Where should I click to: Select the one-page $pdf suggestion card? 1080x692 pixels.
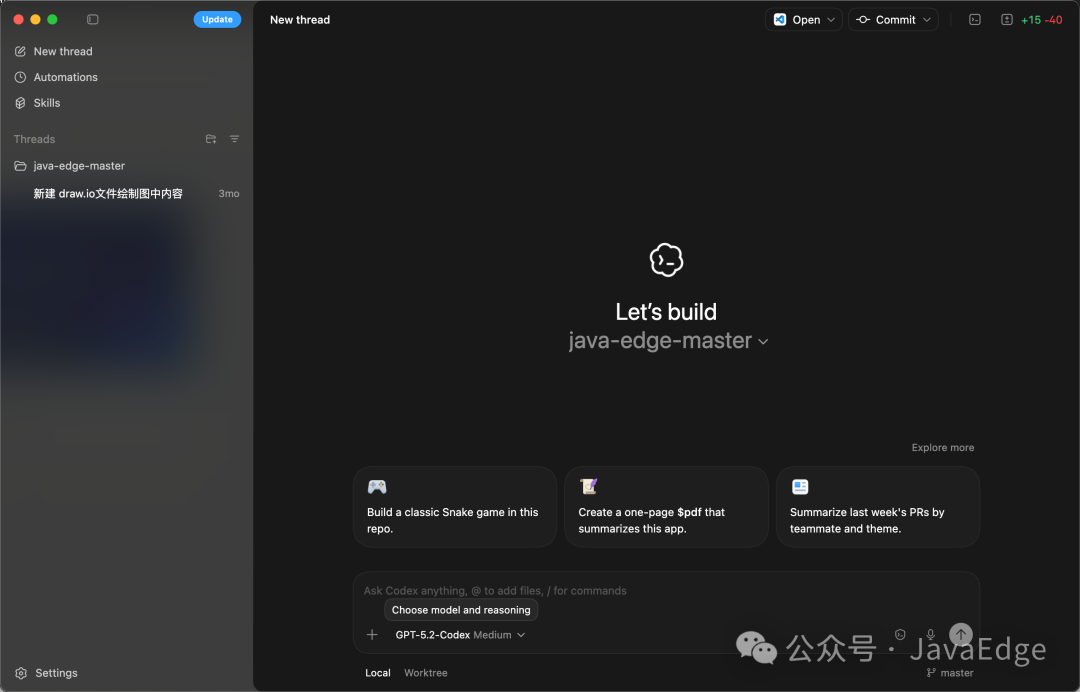(x=666, y=507)
